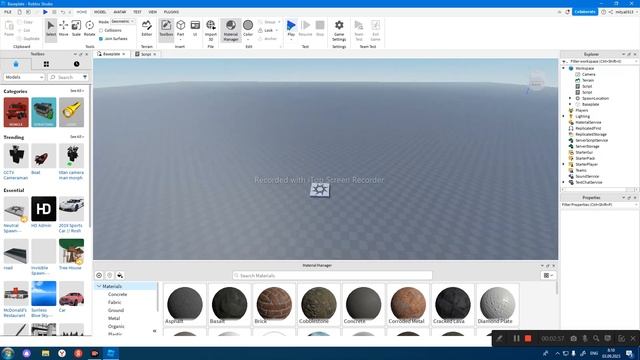Collapse the Materials tree in Material Manager

click(x=99, y=287)
